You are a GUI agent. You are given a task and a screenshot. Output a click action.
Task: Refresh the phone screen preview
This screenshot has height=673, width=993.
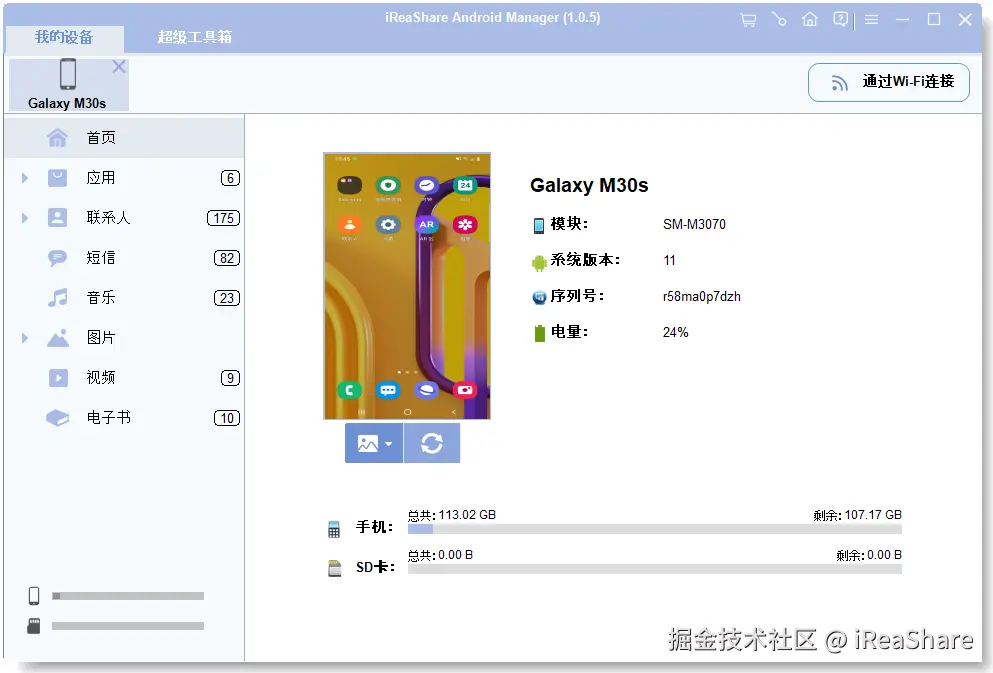pyautogui.click(x=432, y=443)
